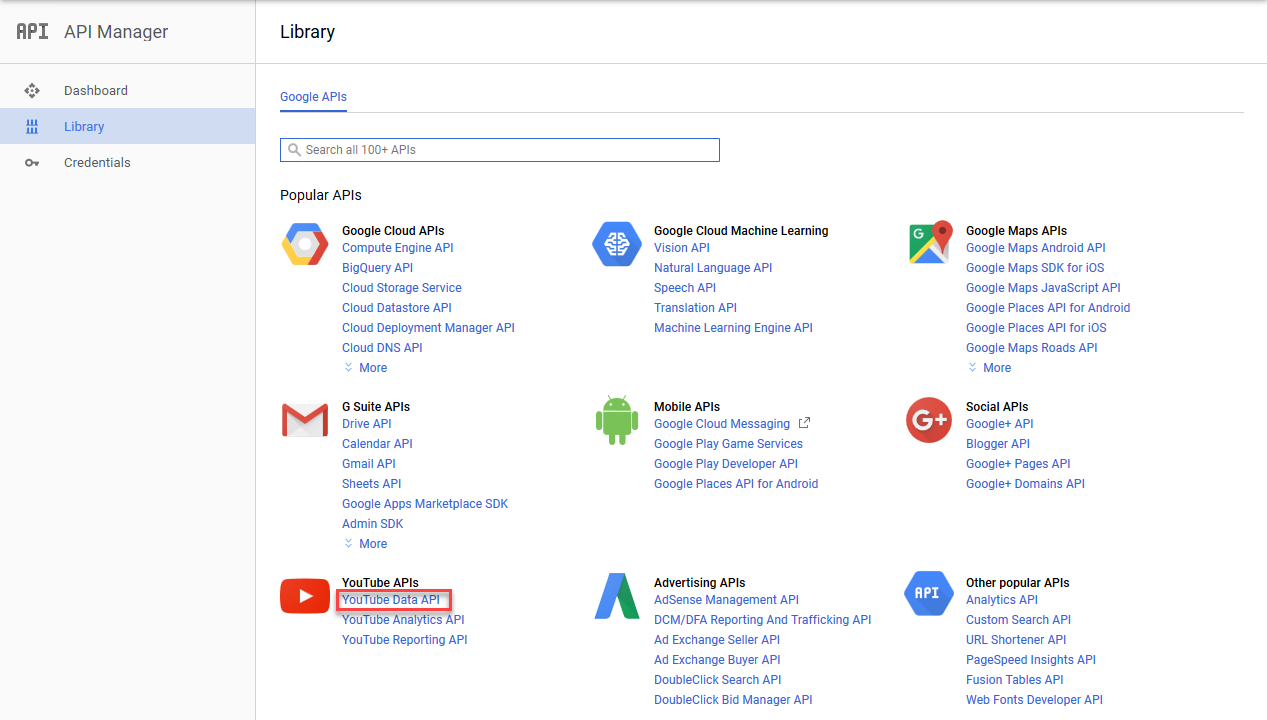
Task: Open Machine Learning Engine API link
Action: 733,328
